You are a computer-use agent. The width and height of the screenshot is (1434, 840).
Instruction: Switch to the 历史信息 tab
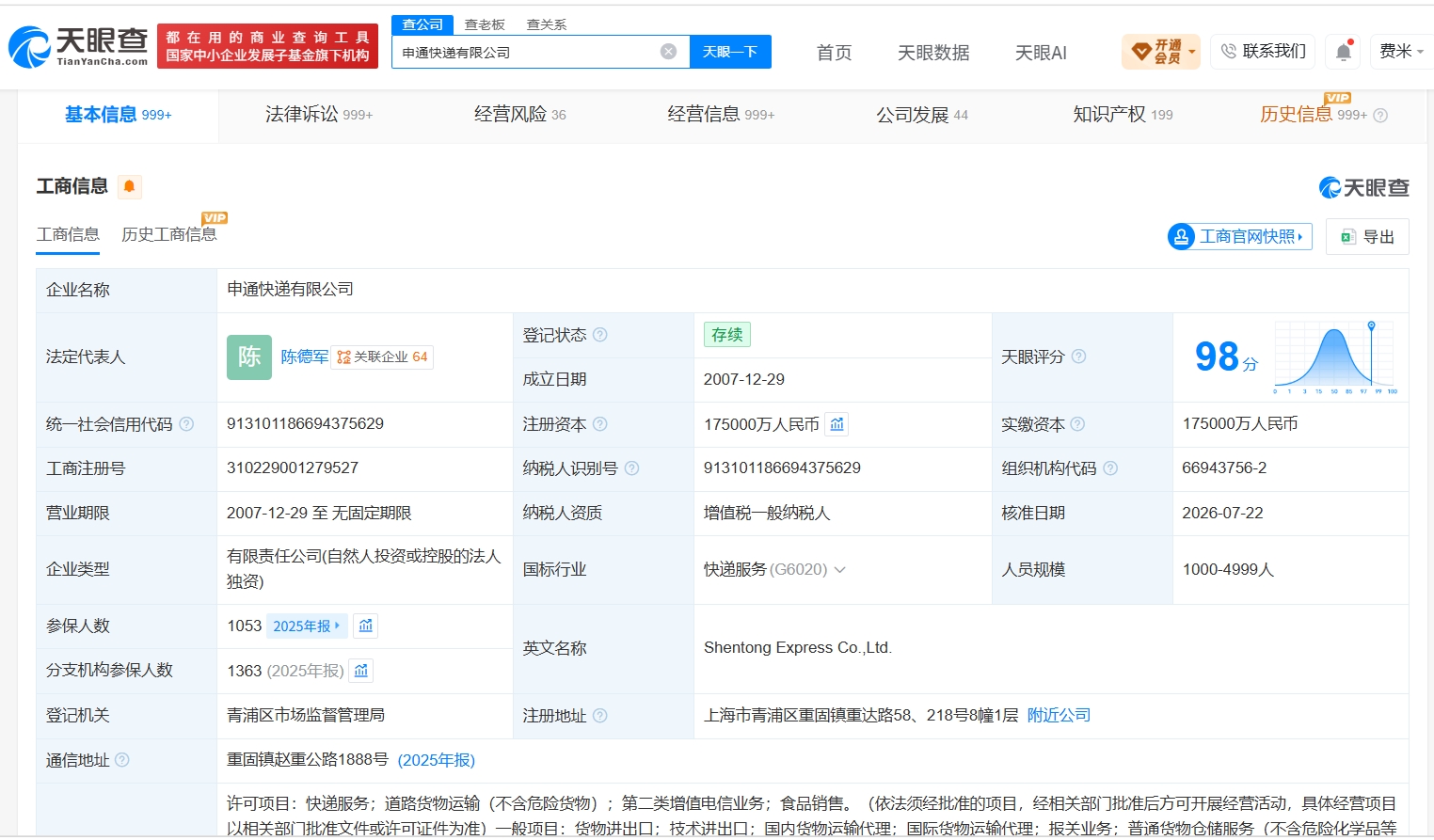click(x=1314, y=115)
